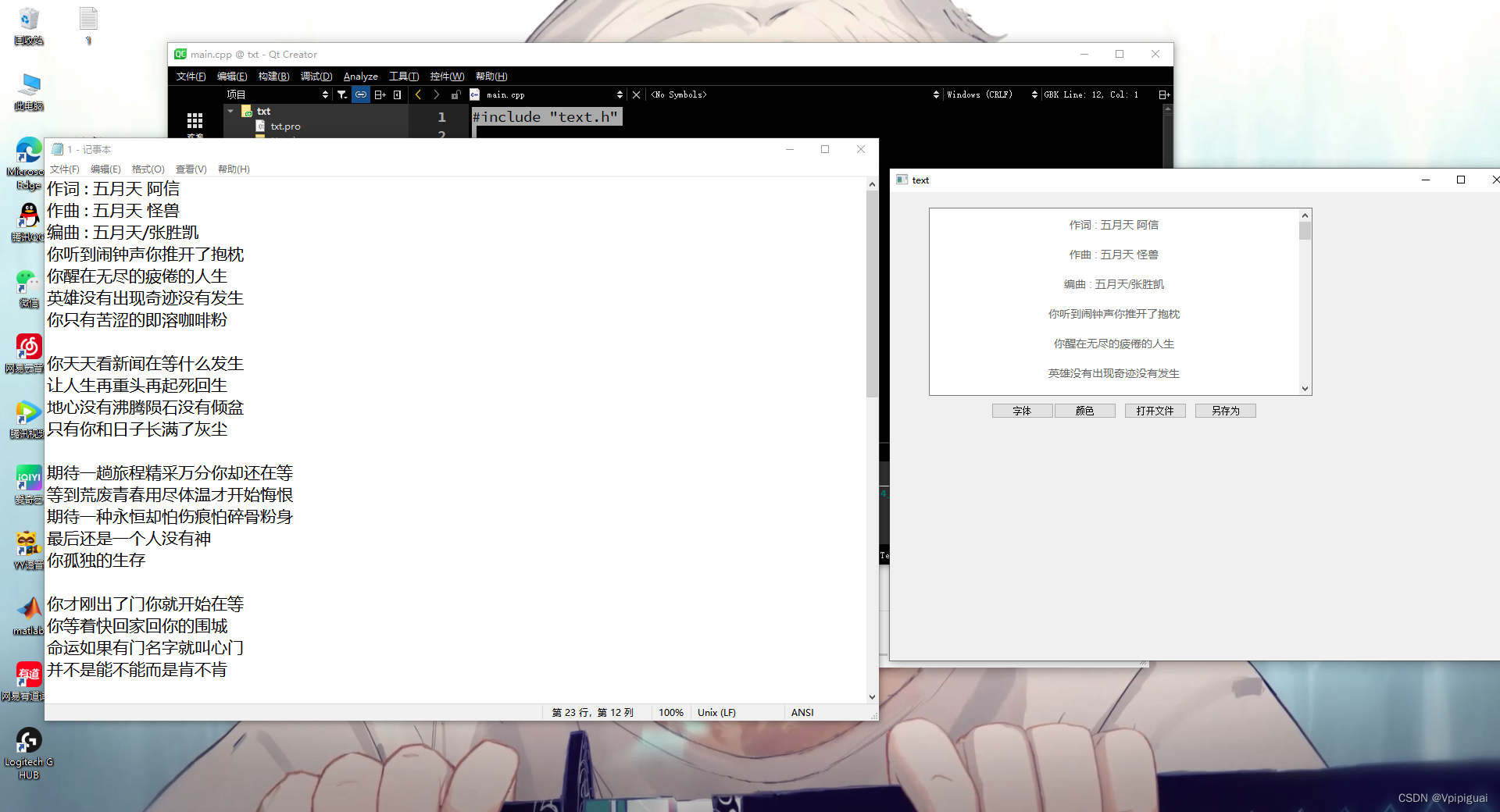Launch Logitech G HUB from desktop

[29, 753]
